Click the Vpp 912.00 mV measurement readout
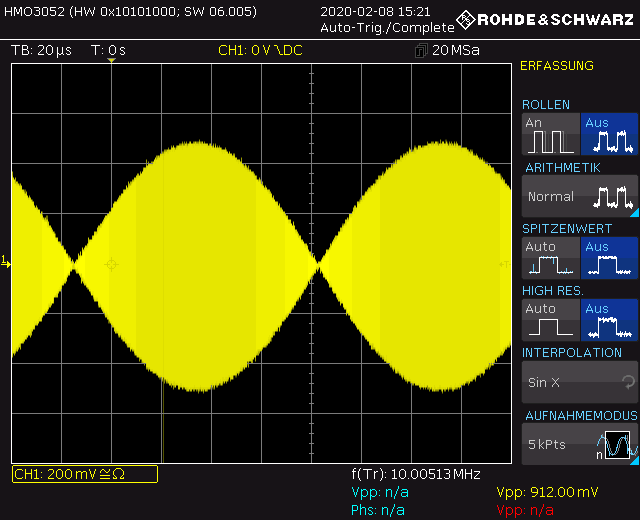 pos(547,492)
